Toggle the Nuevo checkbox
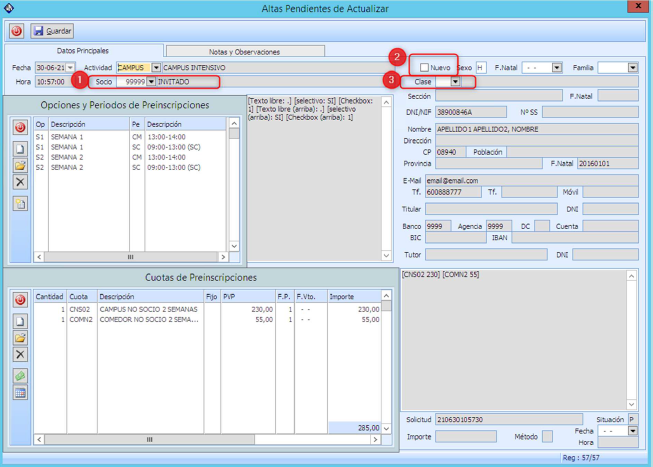Viewport: 653px width, 467px height. [425, 67]
